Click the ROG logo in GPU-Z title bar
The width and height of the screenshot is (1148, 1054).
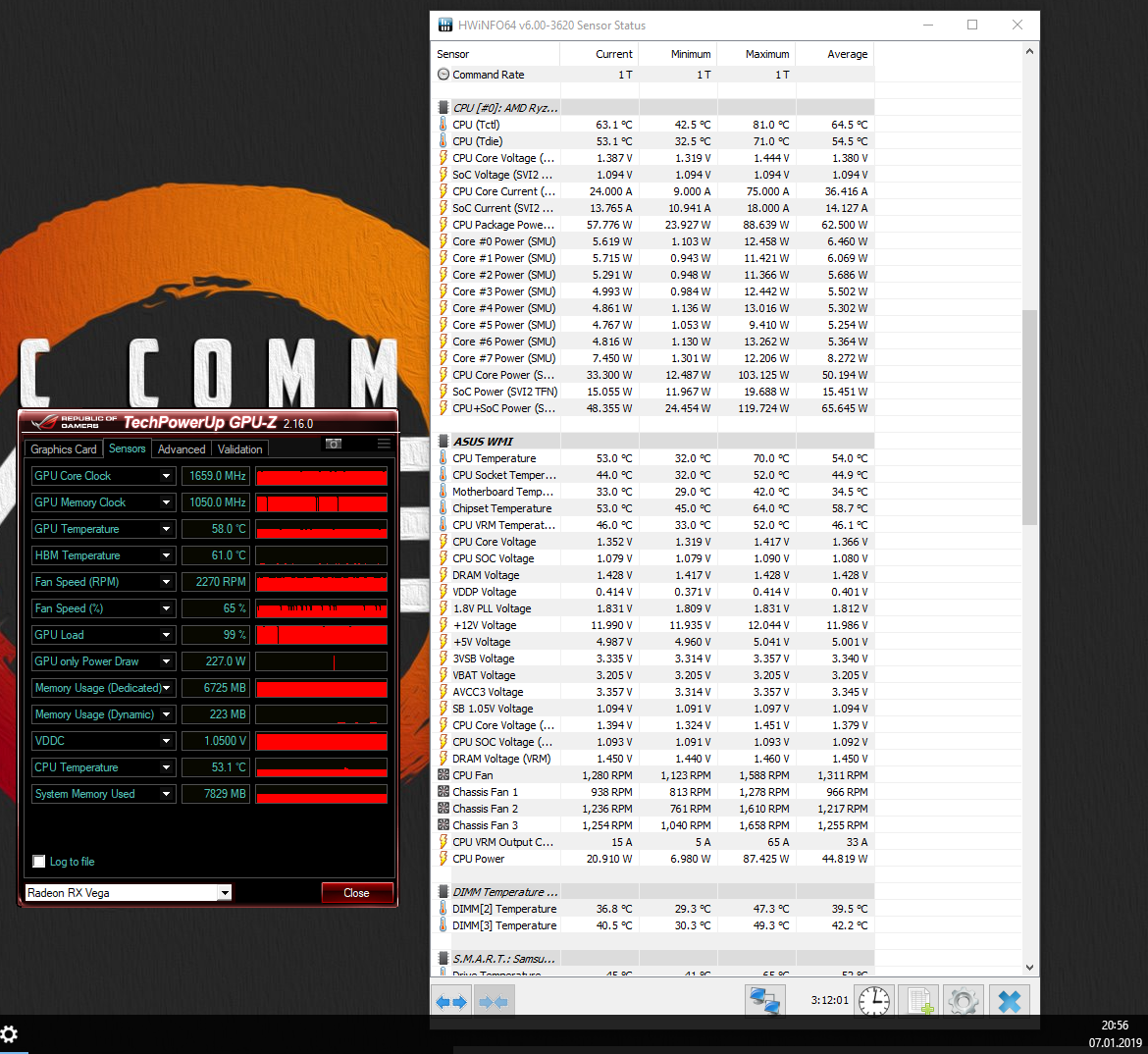point(44,423)
